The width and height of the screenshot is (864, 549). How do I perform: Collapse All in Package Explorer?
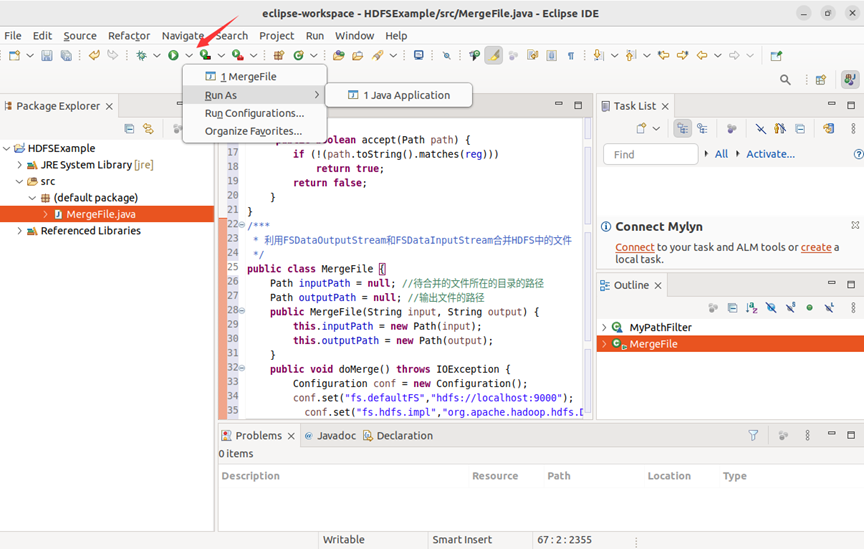coord(129,128)
